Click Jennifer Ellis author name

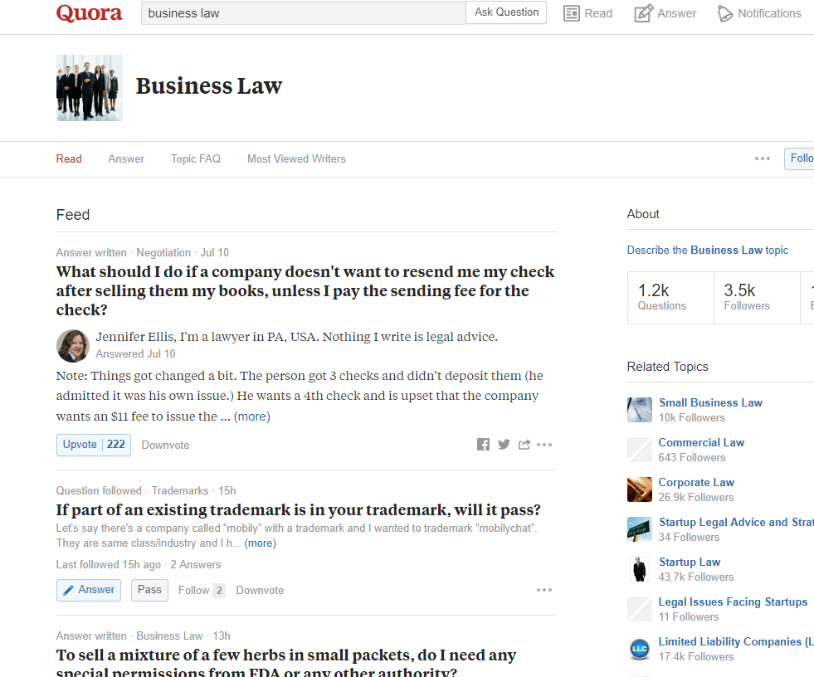coord(134,337)
